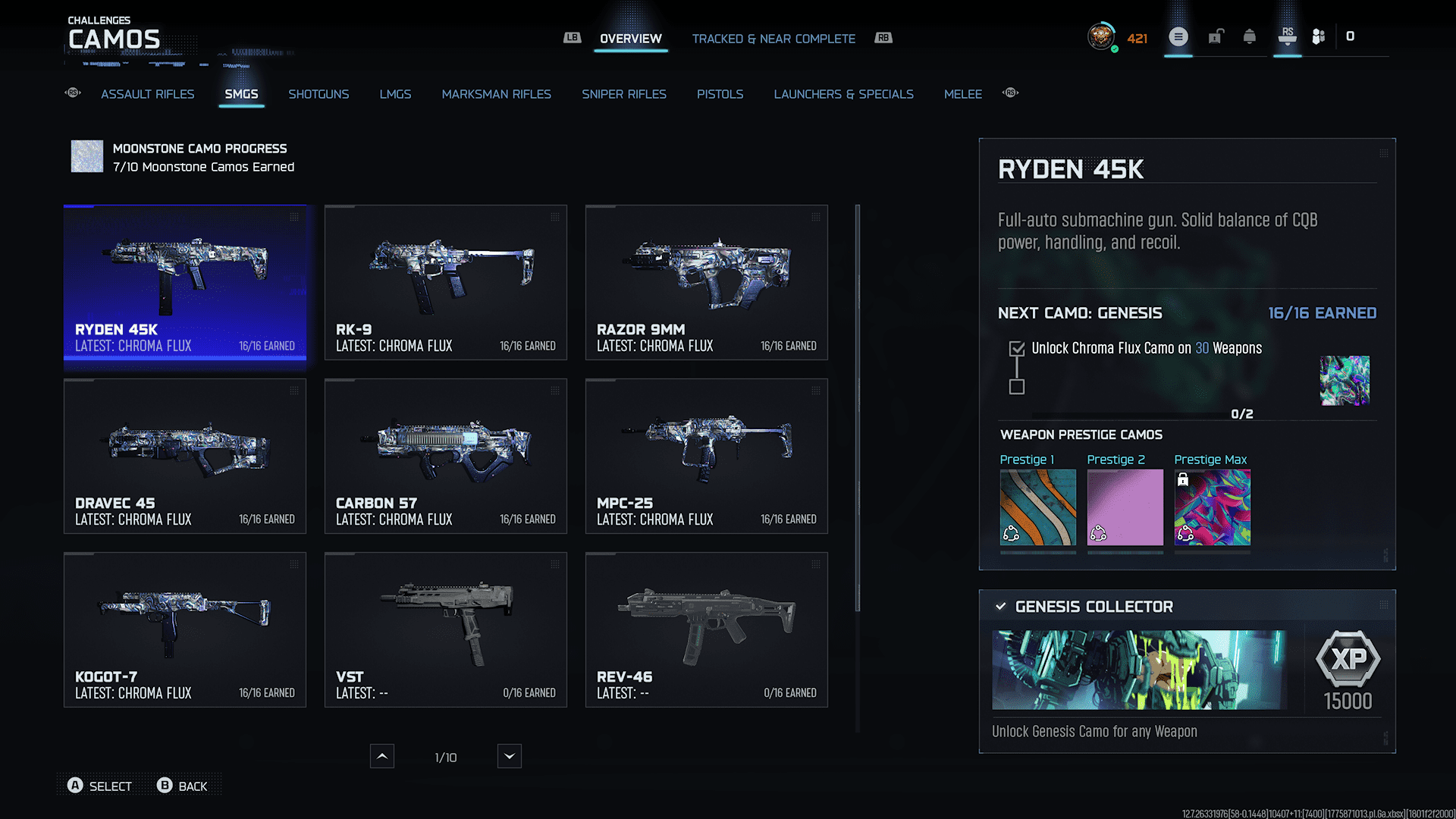
Task: Open the notifications bell icon
Action: 1250,36
